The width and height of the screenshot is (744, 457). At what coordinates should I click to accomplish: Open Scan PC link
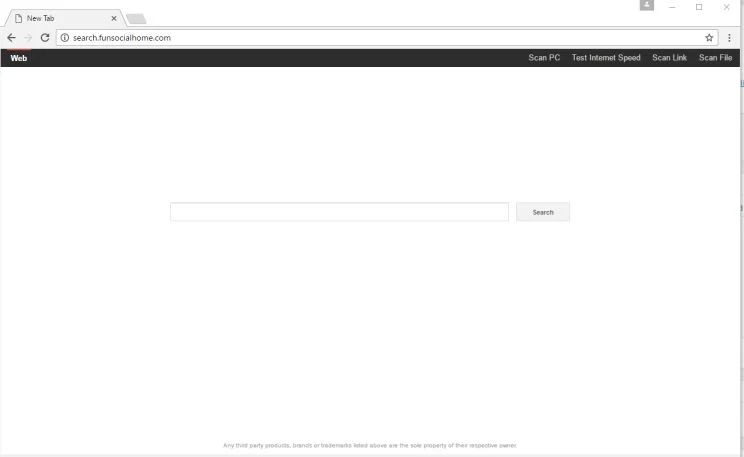544,57
